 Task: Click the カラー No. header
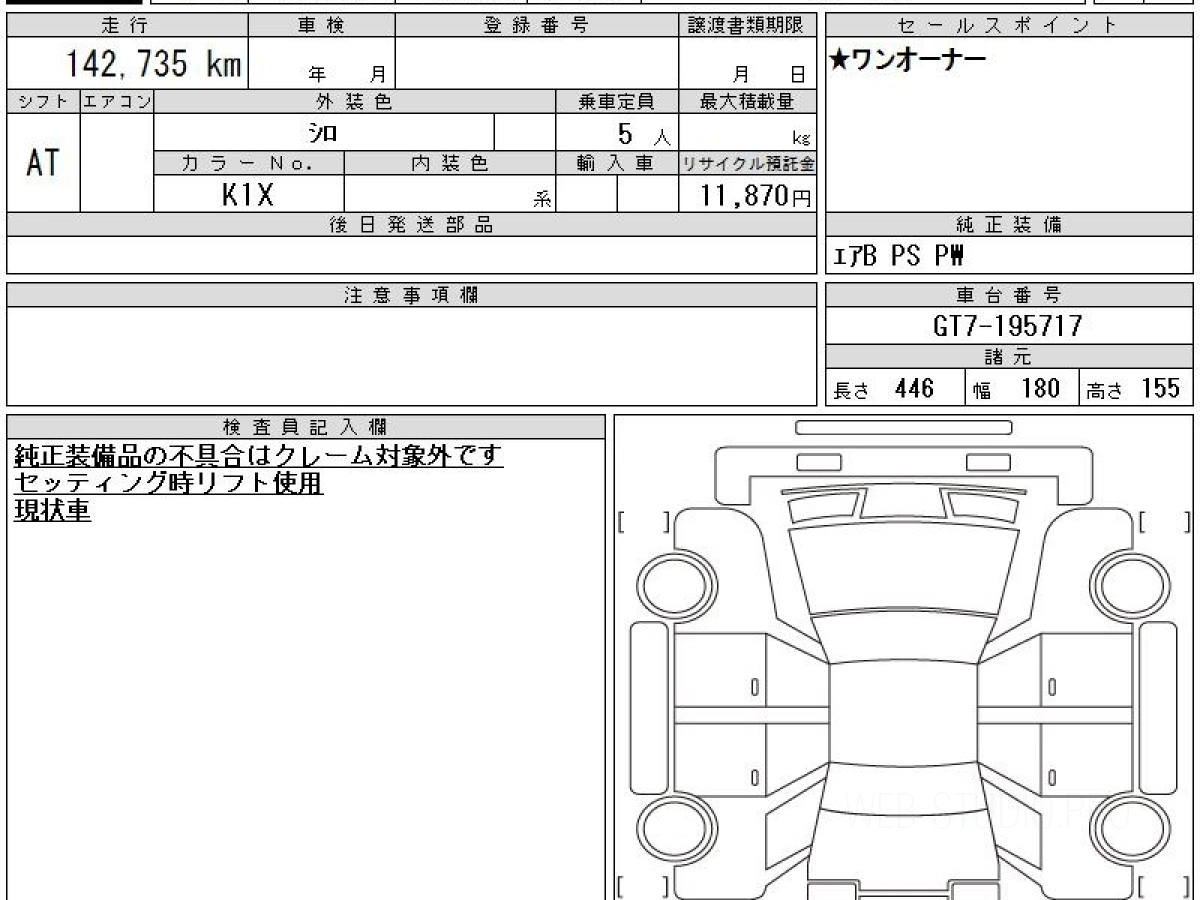click(249, 163)
